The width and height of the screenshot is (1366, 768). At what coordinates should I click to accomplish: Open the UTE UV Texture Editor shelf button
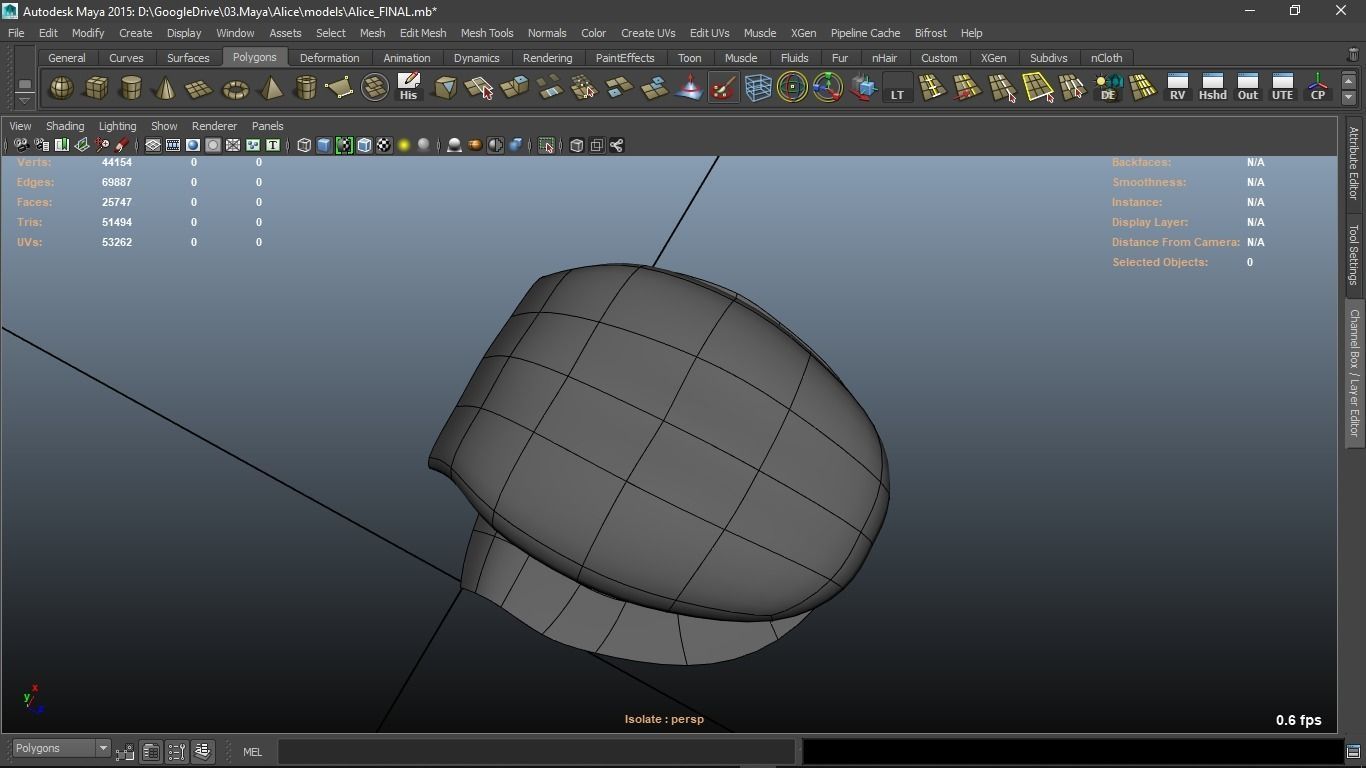[1283, 88]
